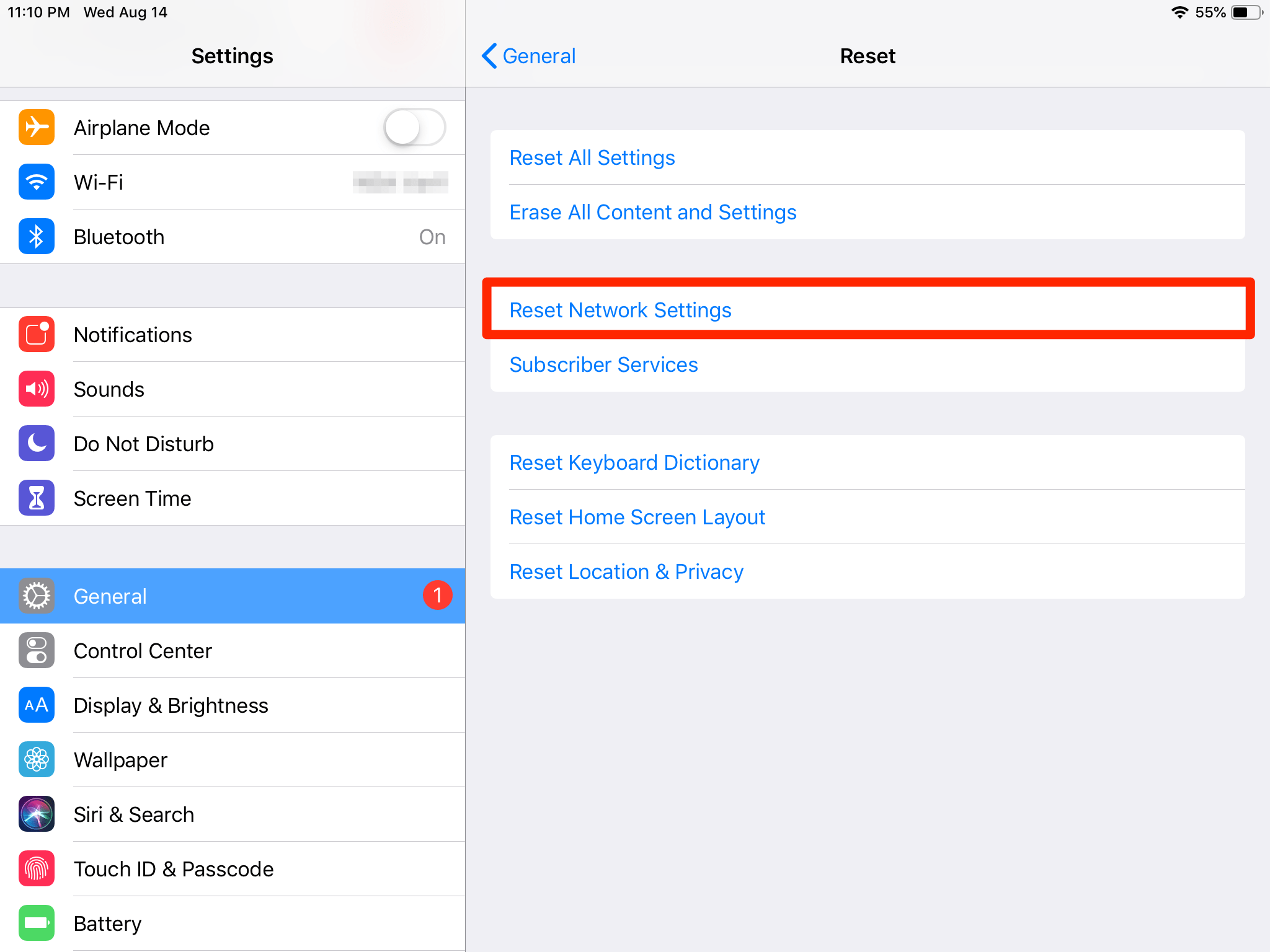
Task: Select the Screen Time hourglass icon
Action: 36,498
